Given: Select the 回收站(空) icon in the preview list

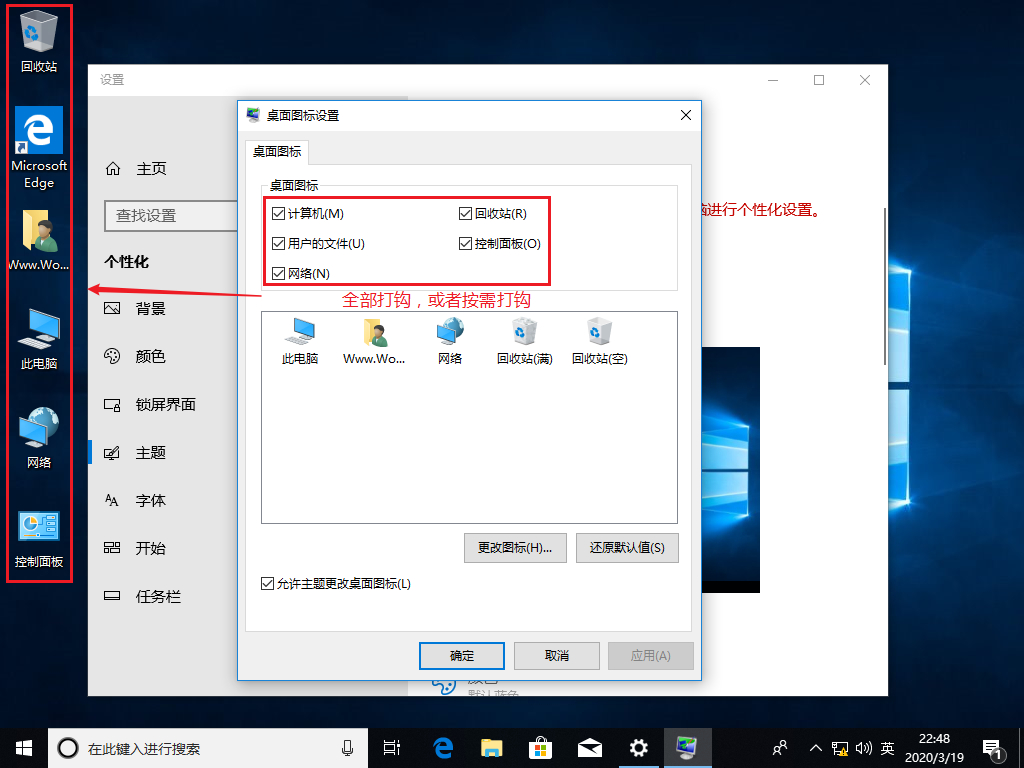Looking at the screenshot, I should pyautogui.click(x=599, y=340).
